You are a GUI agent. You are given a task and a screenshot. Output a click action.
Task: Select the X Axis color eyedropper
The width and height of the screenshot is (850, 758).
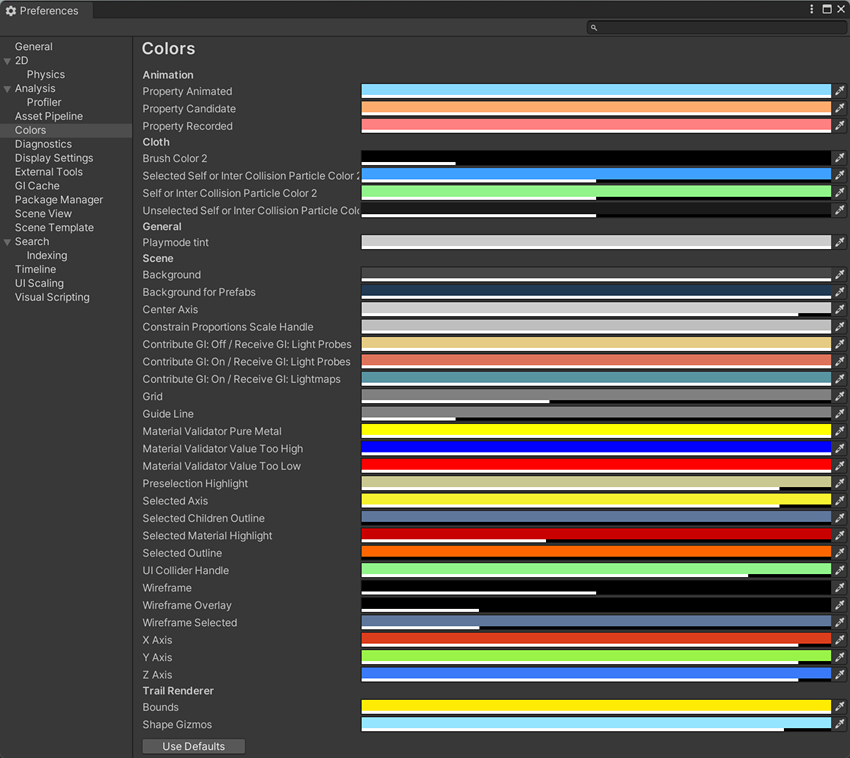pos(839,639)
